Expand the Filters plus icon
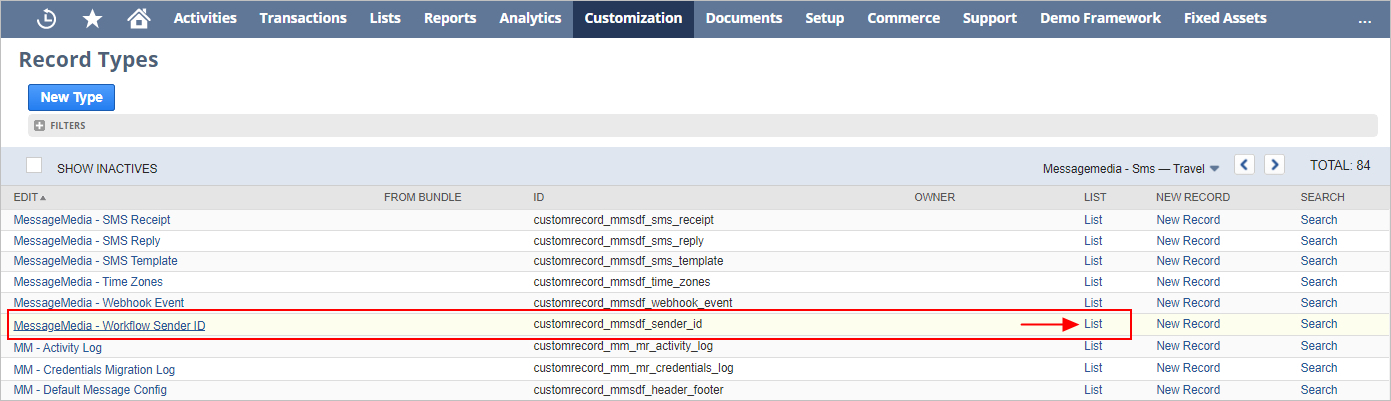The image size is (1391, 401). click(x=40, y=126)
